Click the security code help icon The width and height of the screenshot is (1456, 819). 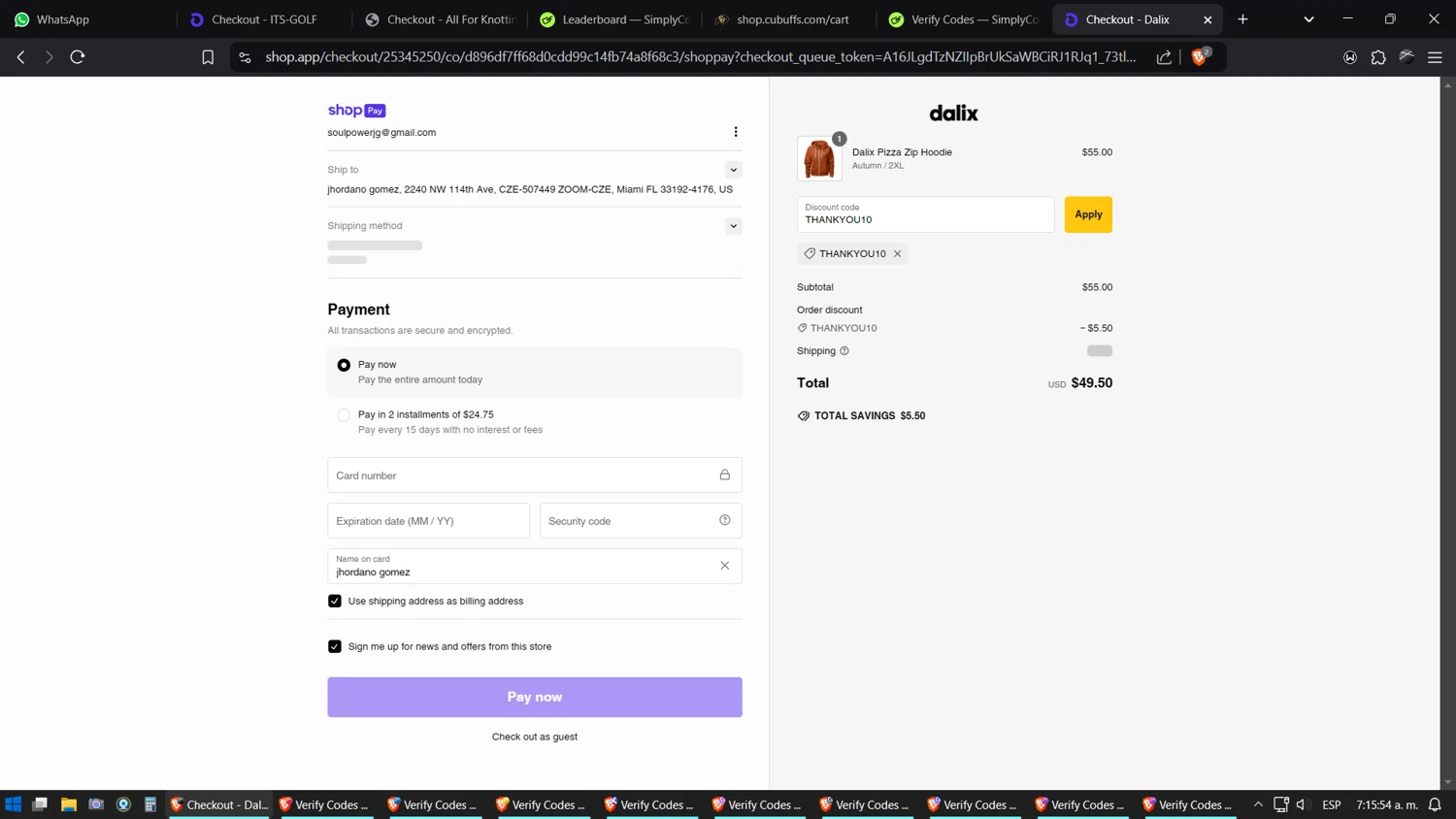(724, 520)
